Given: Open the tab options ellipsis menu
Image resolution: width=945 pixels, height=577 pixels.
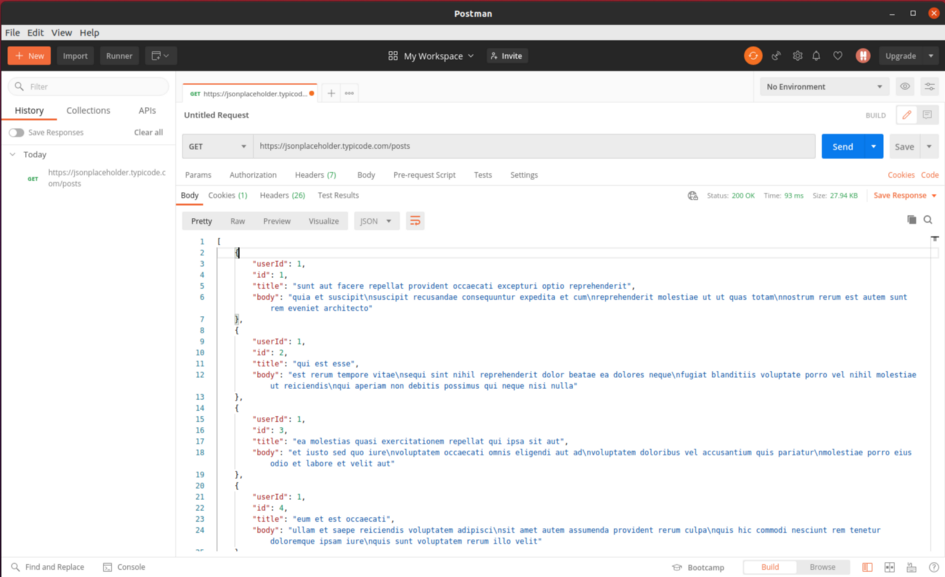Looking at the screenshot, I should [x=349, y=93].
